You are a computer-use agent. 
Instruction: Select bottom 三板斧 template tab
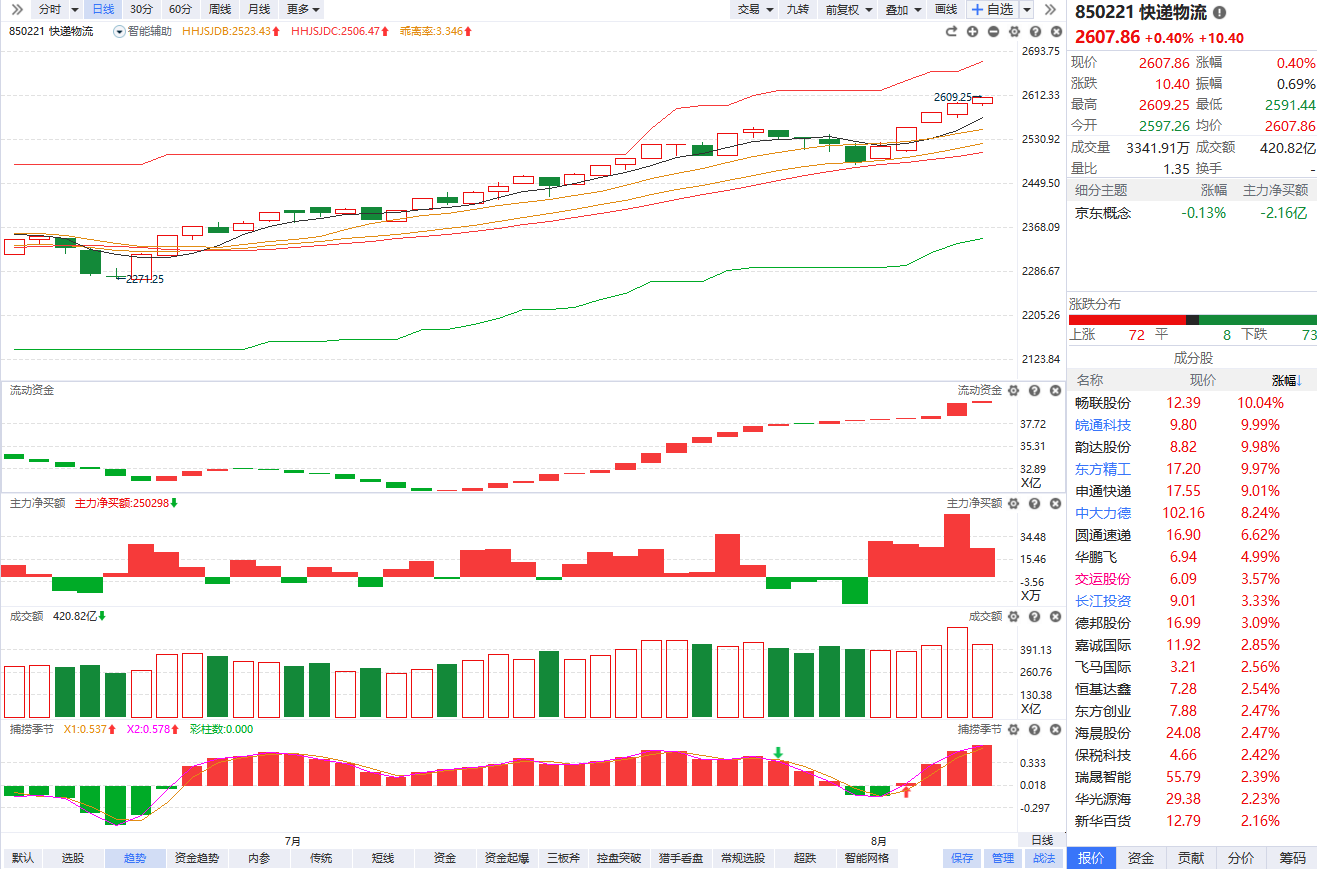(564, 858)
